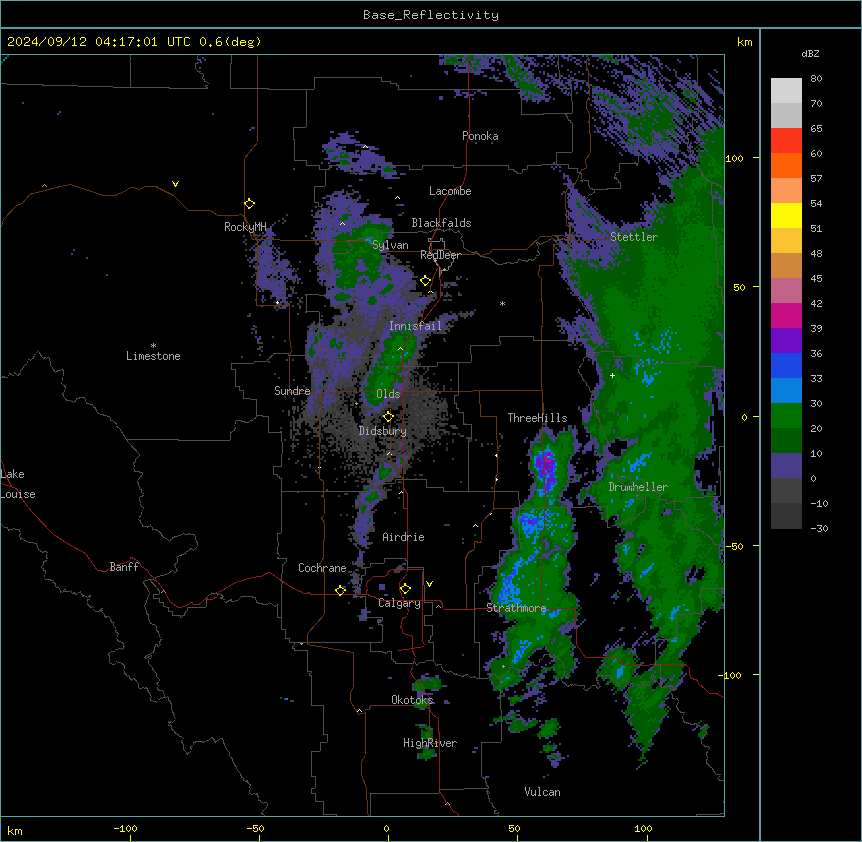Click the Ponoka city label
The width and height of the screenshot is (862, 842).
point(480,136)
